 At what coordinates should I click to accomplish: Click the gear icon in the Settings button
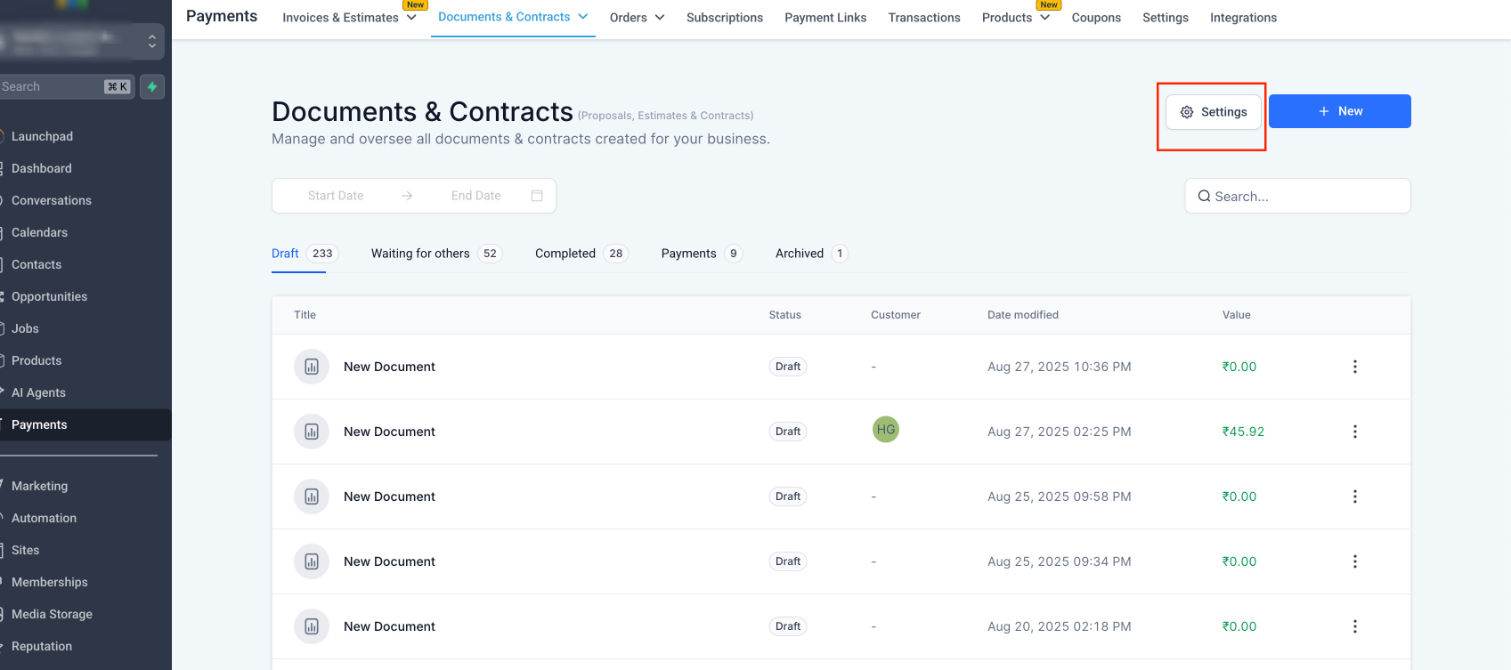click(1187, 112)
